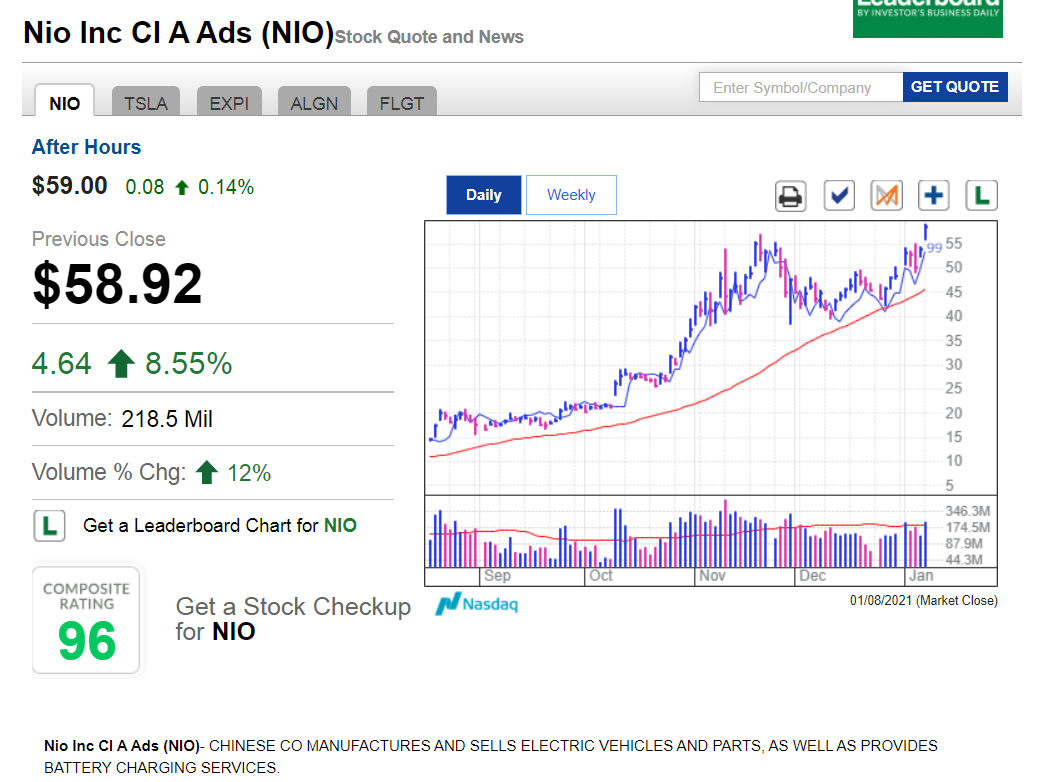Open Get a Stock Checkup for NIO

pyautogui.click(x=292, y=618)
